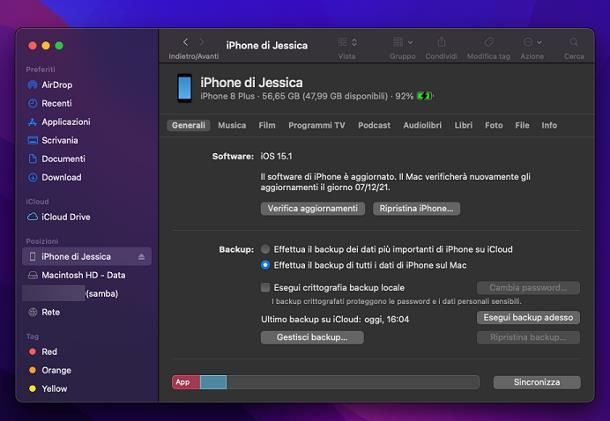
Task: Select iPhone di Jessica in sidebar
Action: tap(86, 257)
